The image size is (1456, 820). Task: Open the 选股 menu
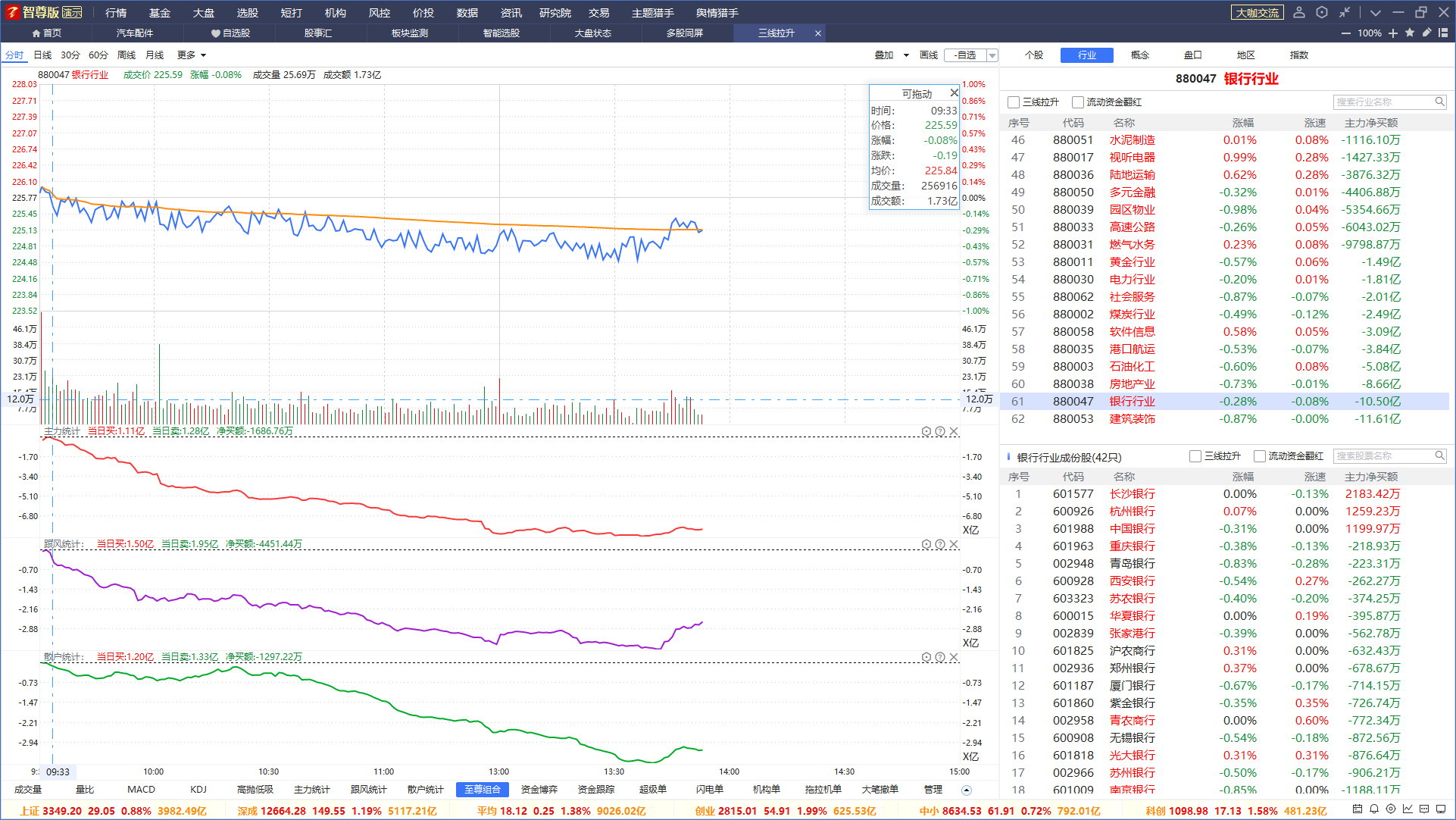coord(248,13)
